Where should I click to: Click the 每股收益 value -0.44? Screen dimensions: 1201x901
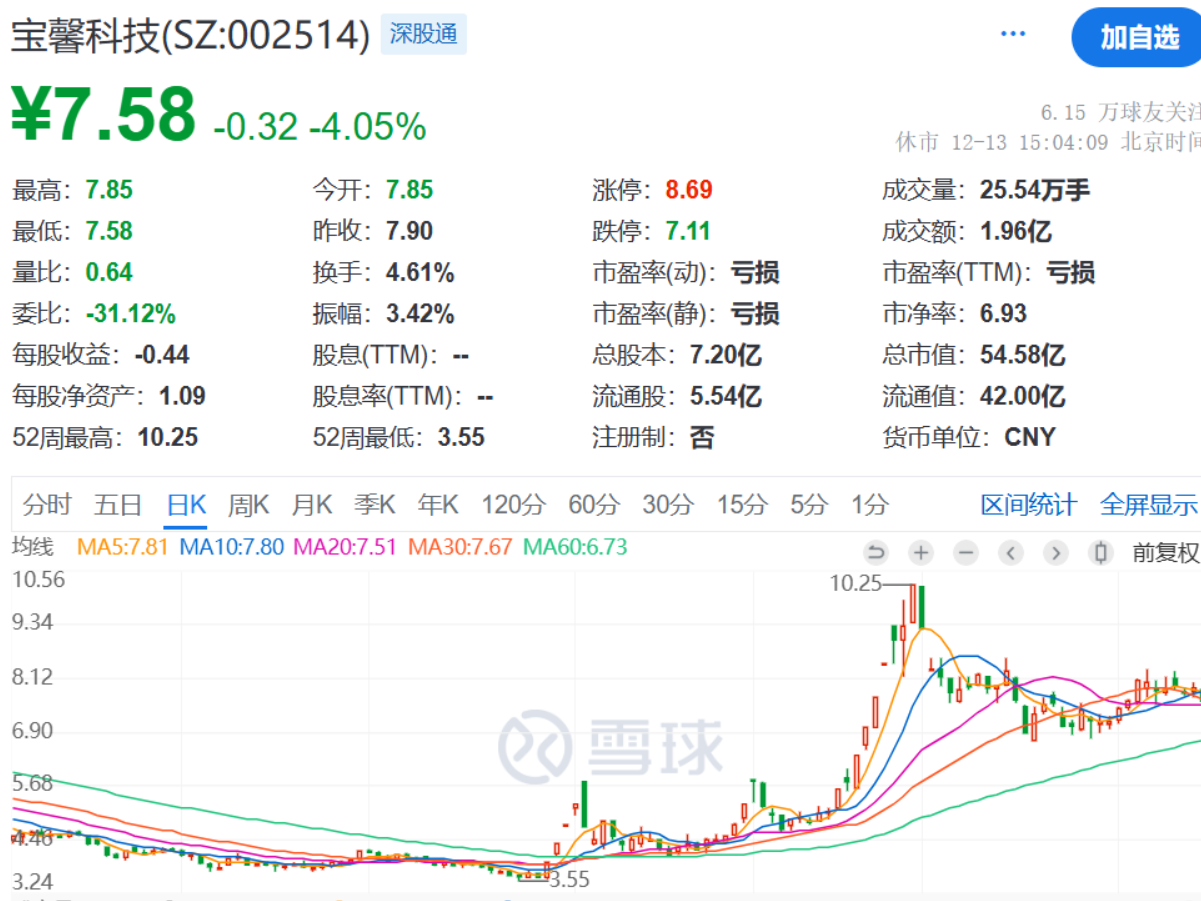162,354
